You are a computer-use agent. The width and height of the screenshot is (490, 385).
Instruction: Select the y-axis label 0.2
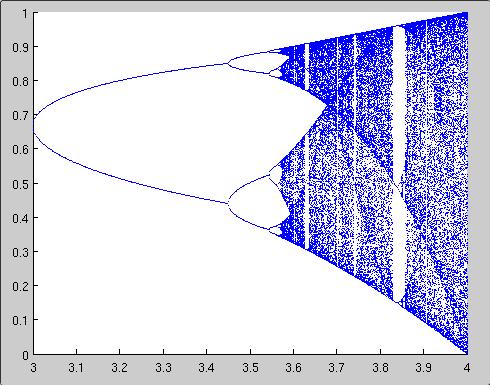(21, 286)
